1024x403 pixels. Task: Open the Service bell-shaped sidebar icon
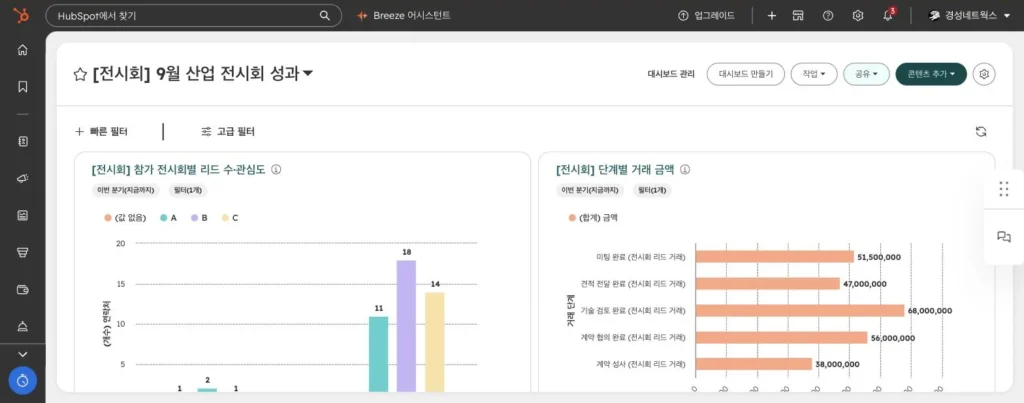tap(23, 326)
